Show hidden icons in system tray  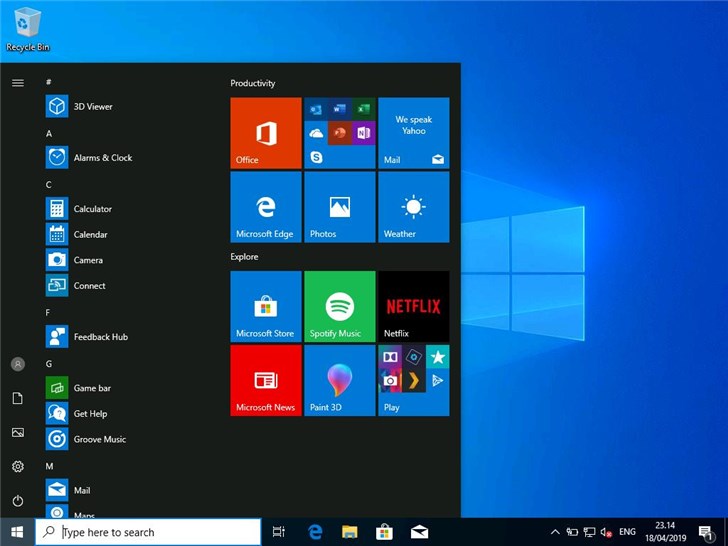(555, 532)
